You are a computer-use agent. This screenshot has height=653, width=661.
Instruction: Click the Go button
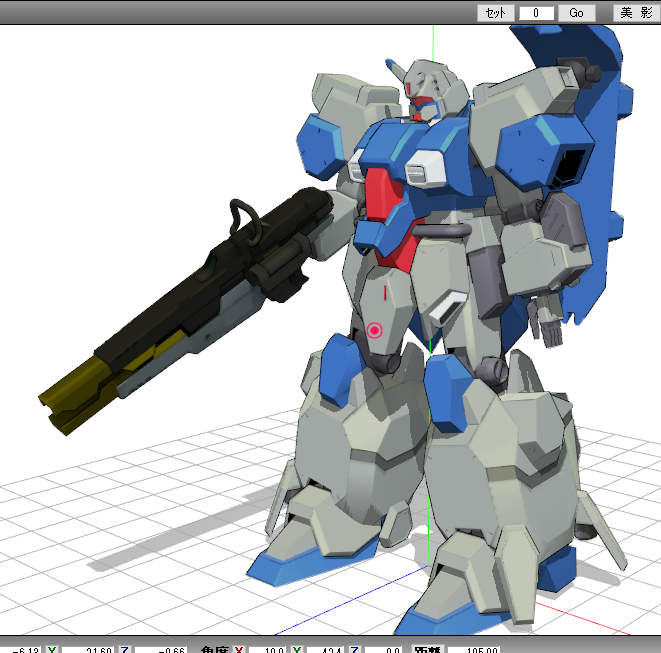coord(577,13)
